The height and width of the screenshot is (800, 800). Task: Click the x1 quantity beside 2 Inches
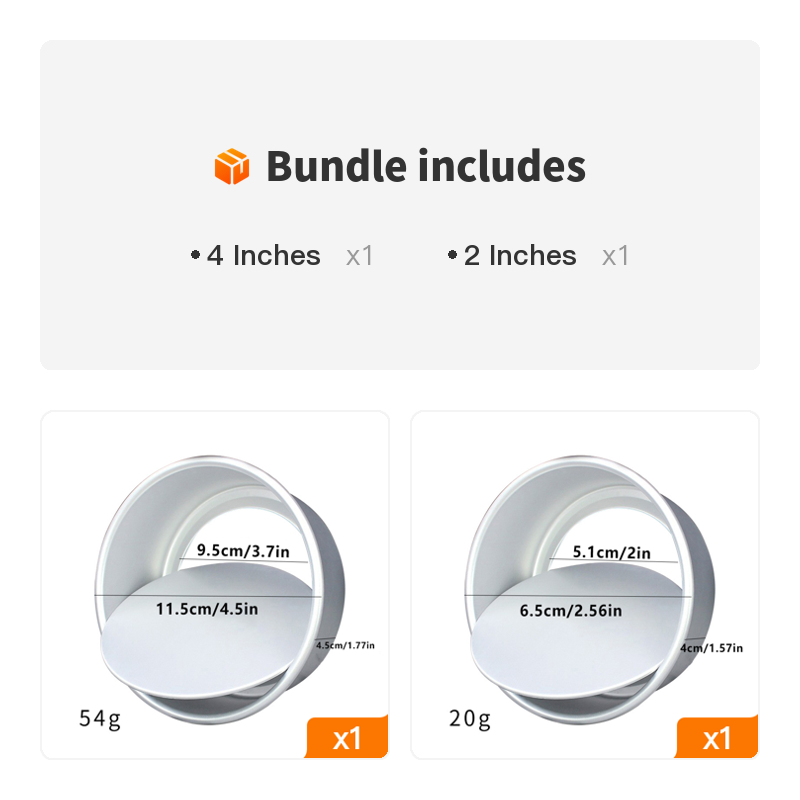tap(616, 256)
